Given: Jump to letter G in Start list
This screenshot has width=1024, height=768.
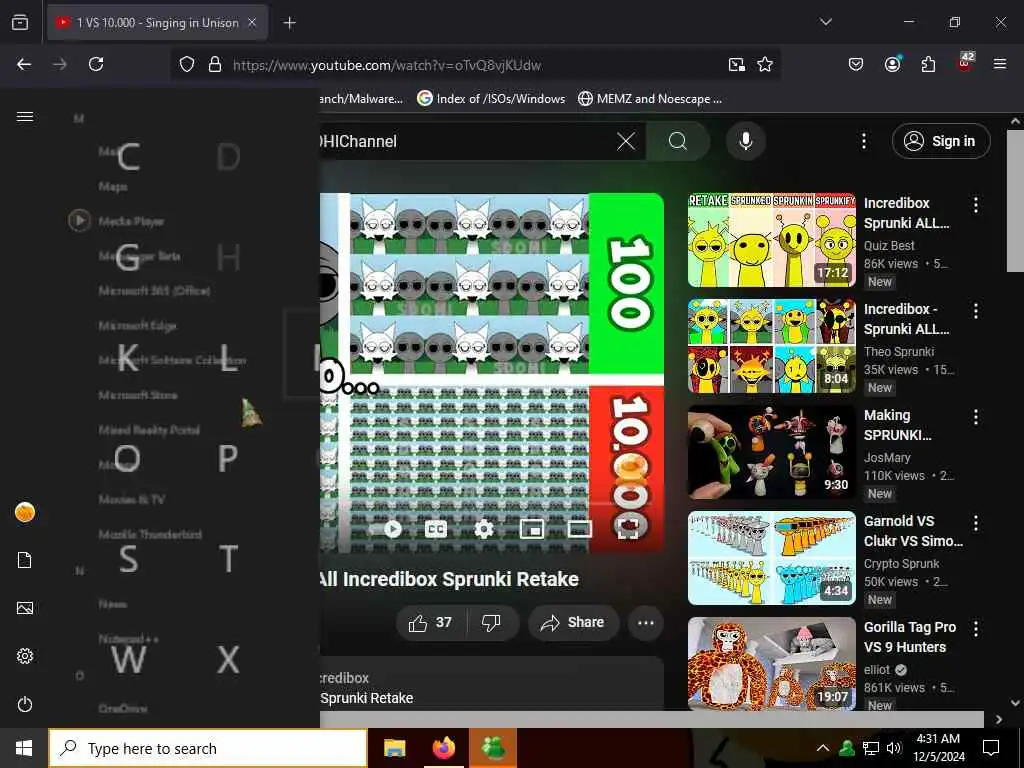Looking at the screenshot, I should pos(128,257).
